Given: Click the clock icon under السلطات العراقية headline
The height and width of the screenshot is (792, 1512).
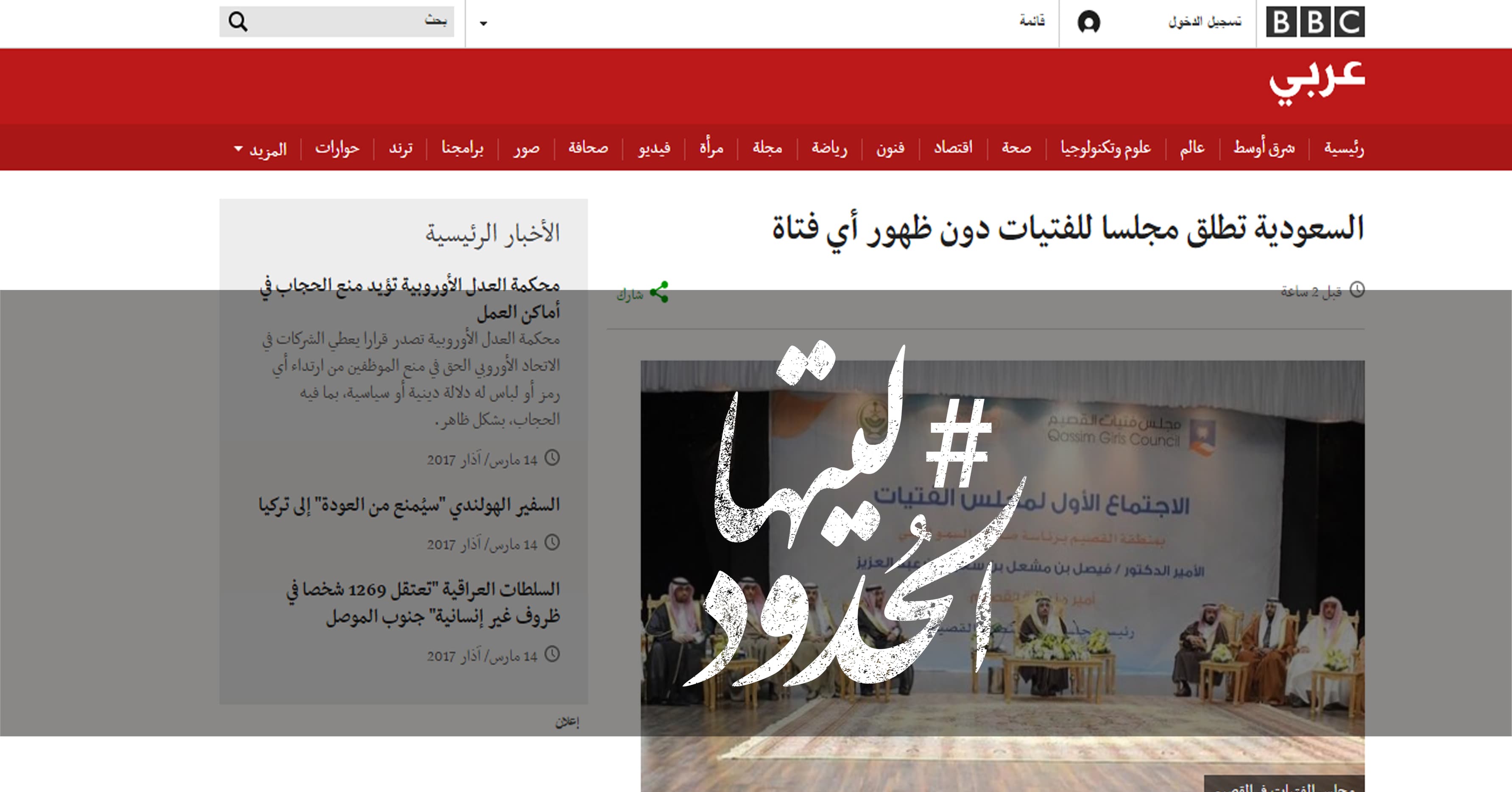Looking at the screenshot, I should [x=552, y=654].
